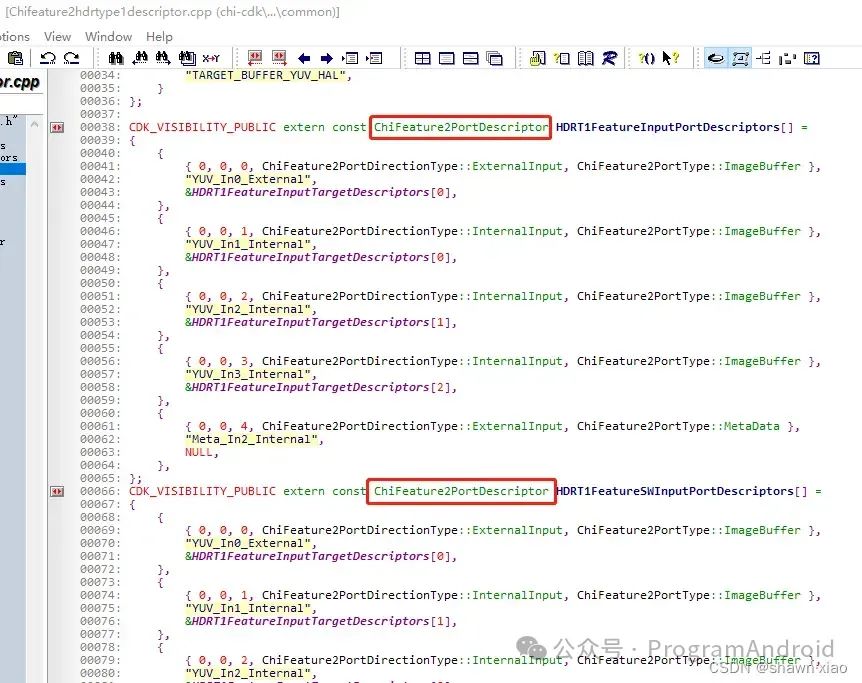Click CDK_VISIBILITY_PUBLIC on line 00038

click(x=202, y=127)
